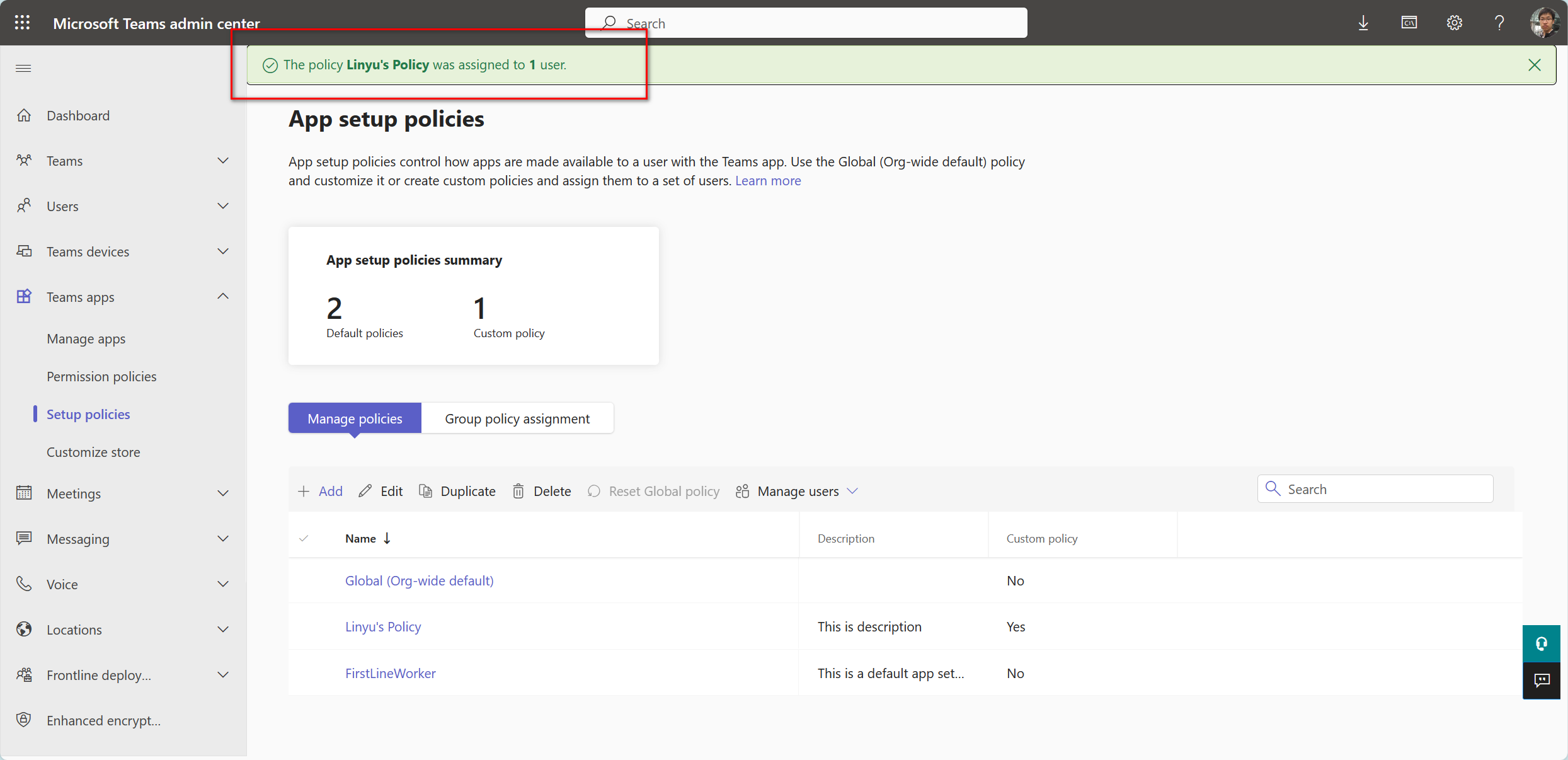1568x760 pixels.
Task: Dismiss the policy assignment notification banner
Action: pos(1535,65)
